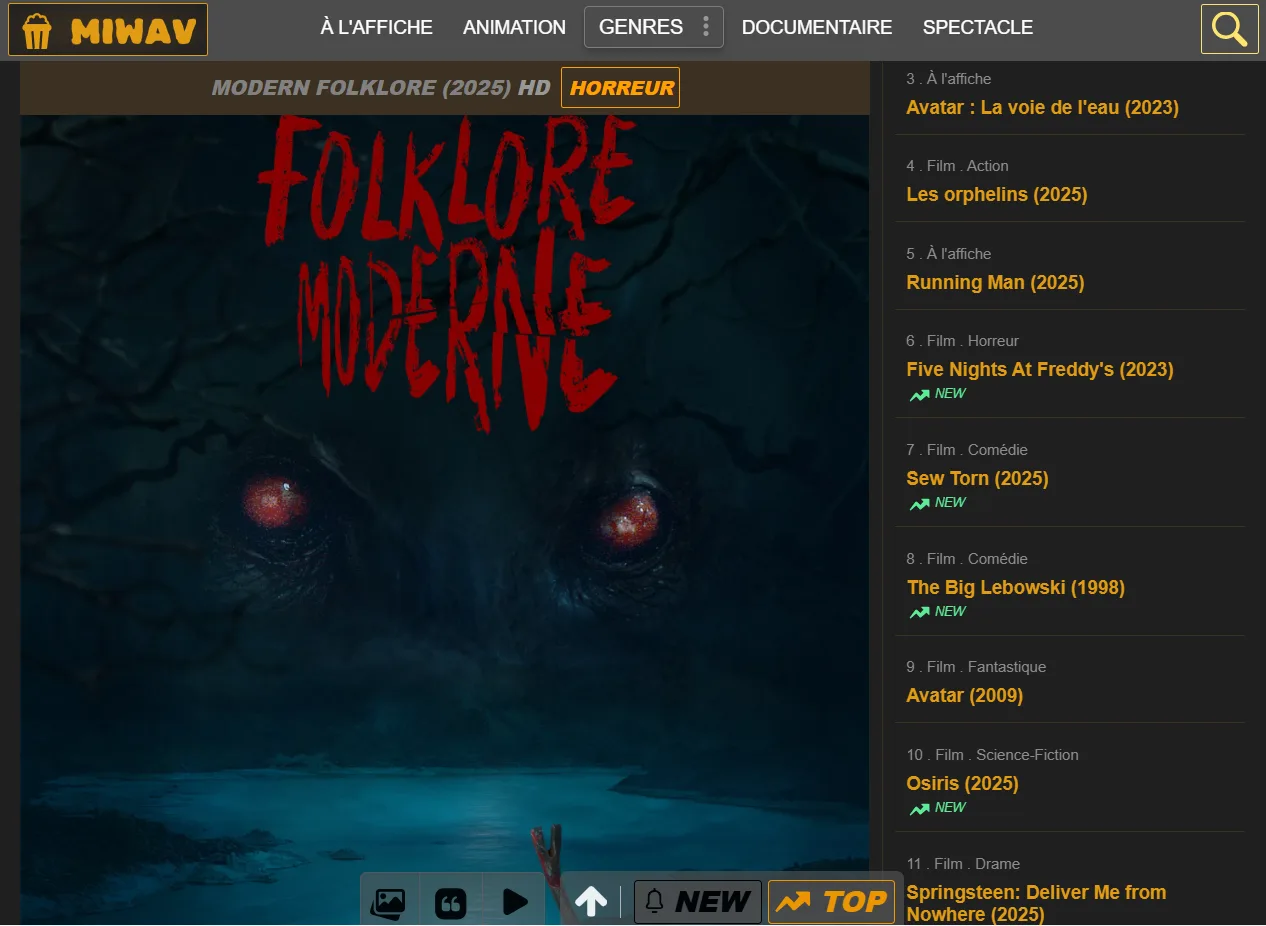
Task: Open the DOCUMENTAIRE menu item
Action: click(817, 28)
